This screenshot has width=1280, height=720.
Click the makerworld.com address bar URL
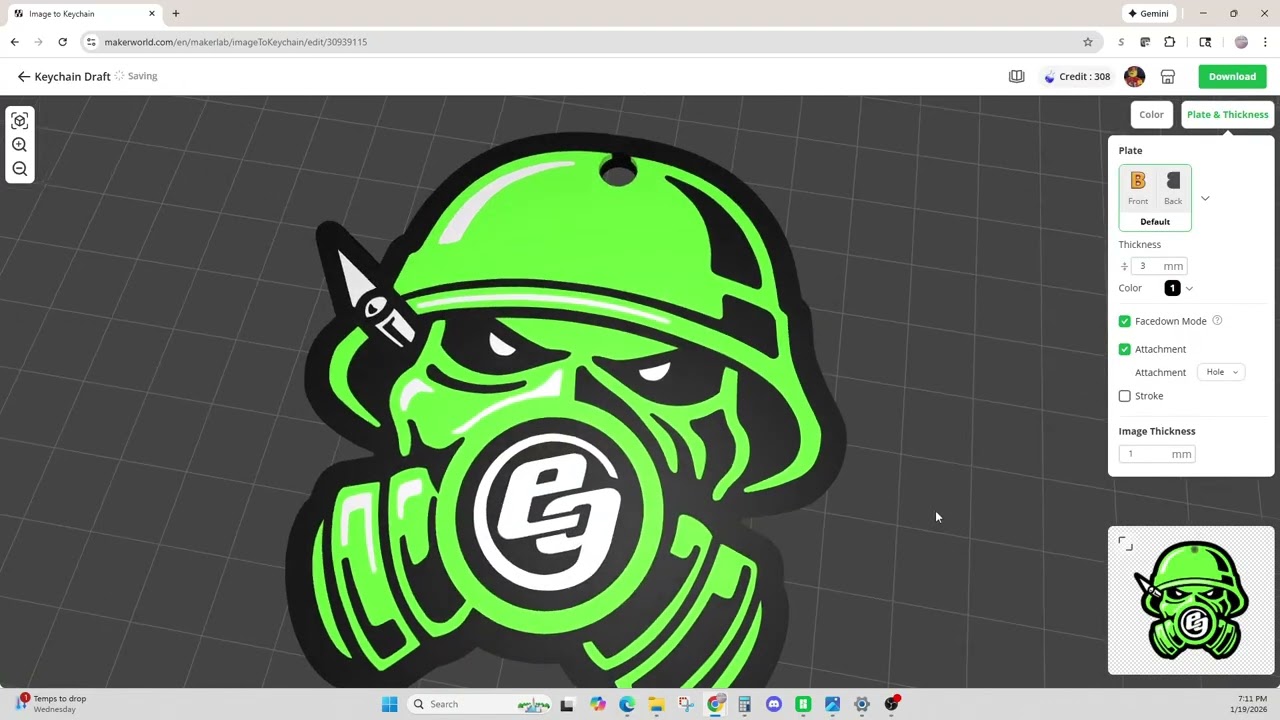[x=236, y=42]
